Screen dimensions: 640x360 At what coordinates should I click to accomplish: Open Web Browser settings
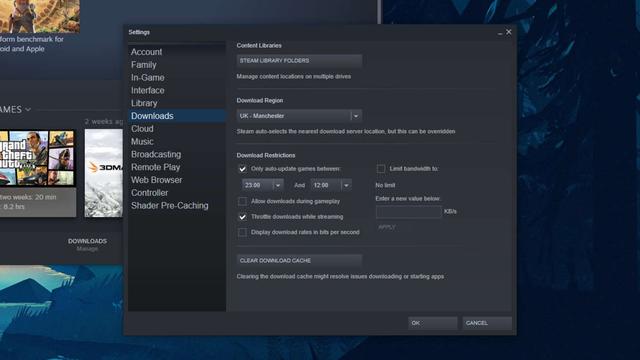coord(156,180)
